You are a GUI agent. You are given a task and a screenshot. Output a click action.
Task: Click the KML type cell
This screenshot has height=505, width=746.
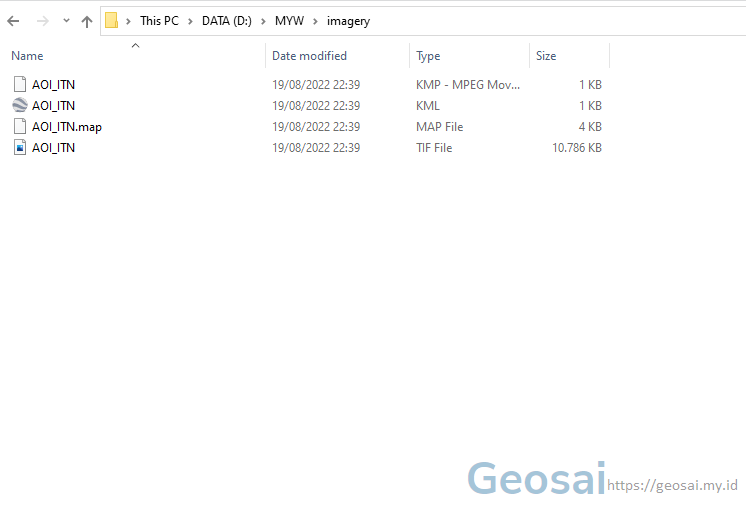point(428,105)
